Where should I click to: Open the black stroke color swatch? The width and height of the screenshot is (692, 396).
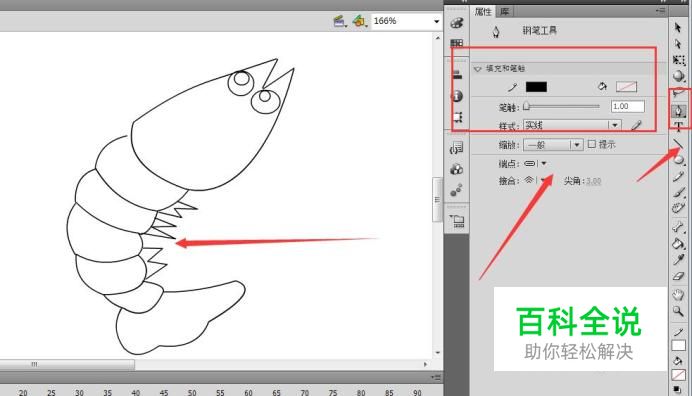pos(536,87)
